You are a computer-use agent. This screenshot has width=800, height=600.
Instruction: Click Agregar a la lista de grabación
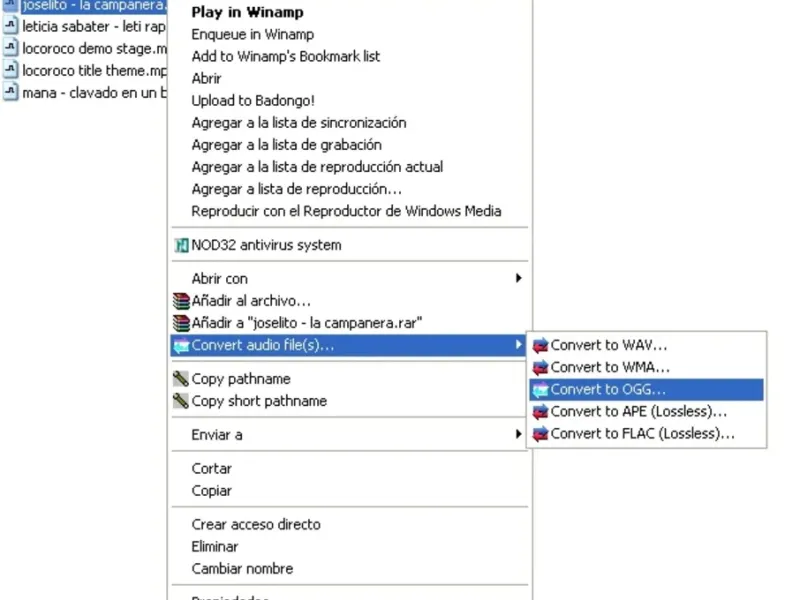coord(285,145)
